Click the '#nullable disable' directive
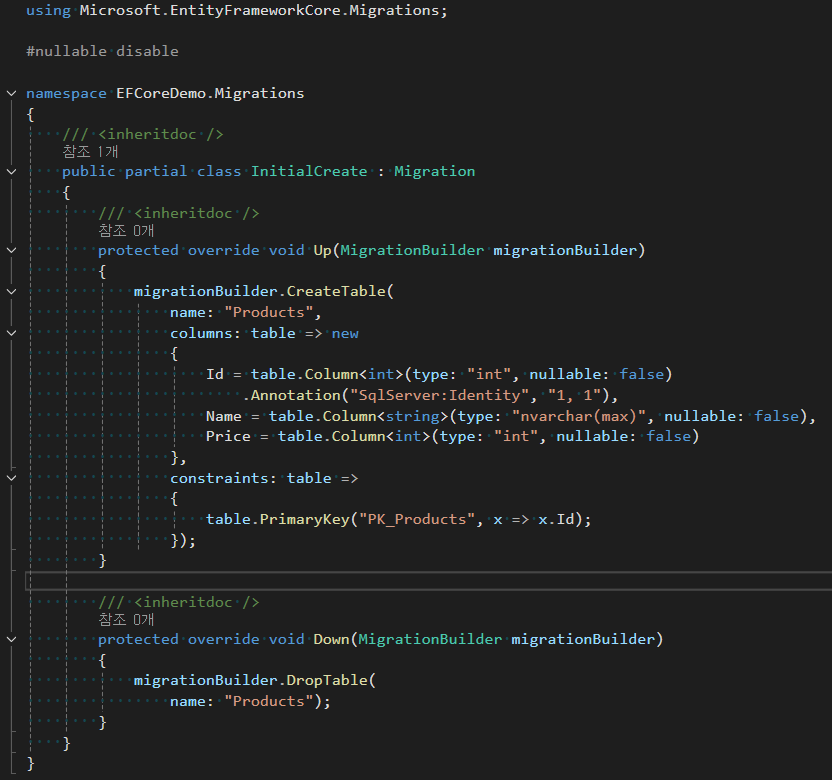This screenshot has height=780, width=832. pos(102,51)
